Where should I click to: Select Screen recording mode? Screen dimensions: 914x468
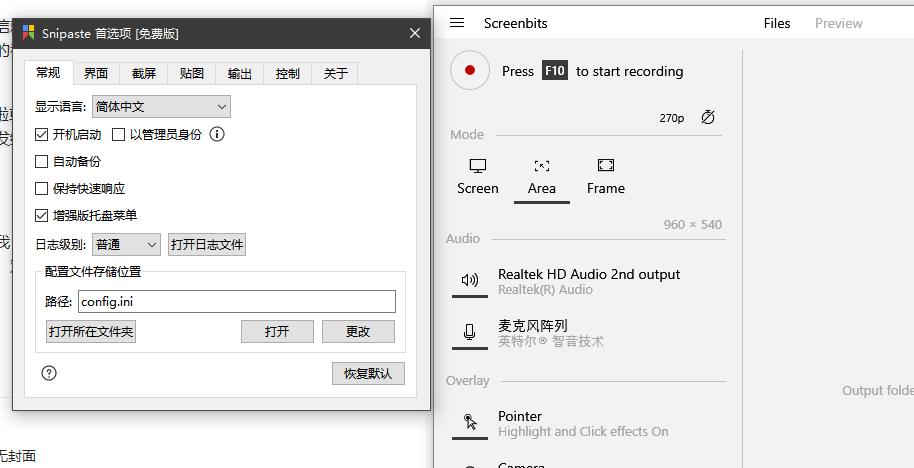click(x=477, y=177)
